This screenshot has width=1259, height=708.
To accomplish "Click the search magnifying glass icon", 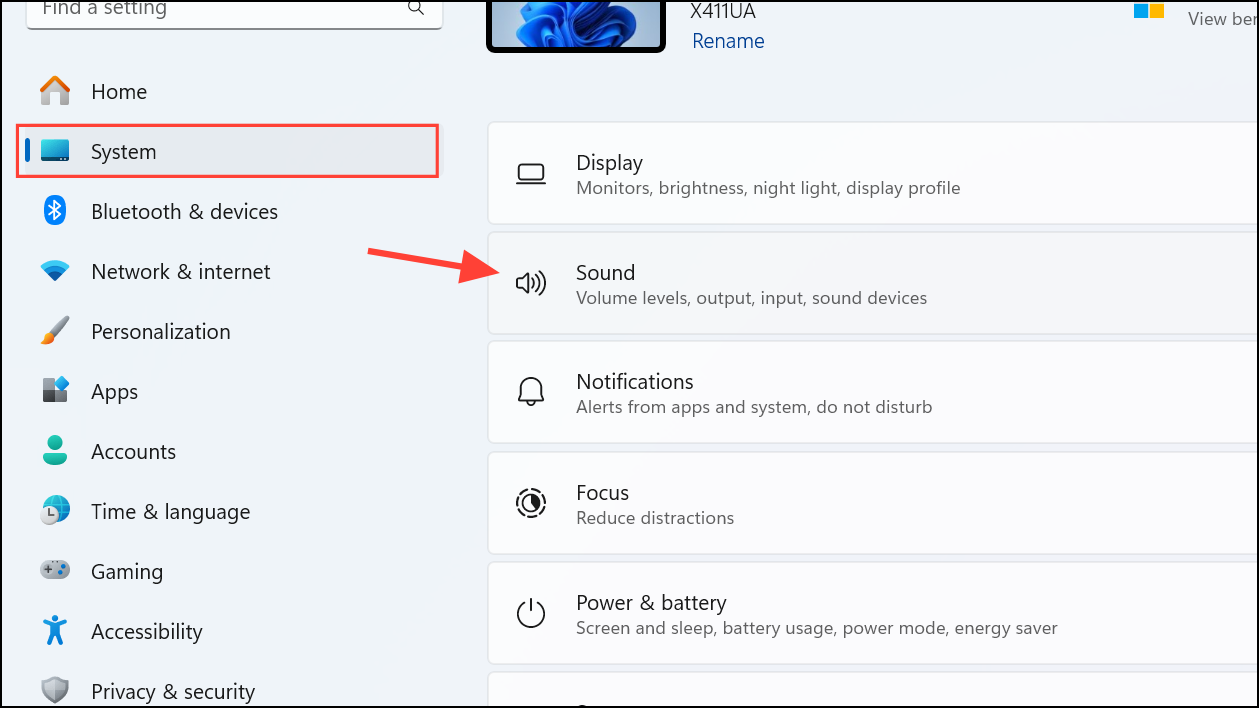I will point(415,8).
